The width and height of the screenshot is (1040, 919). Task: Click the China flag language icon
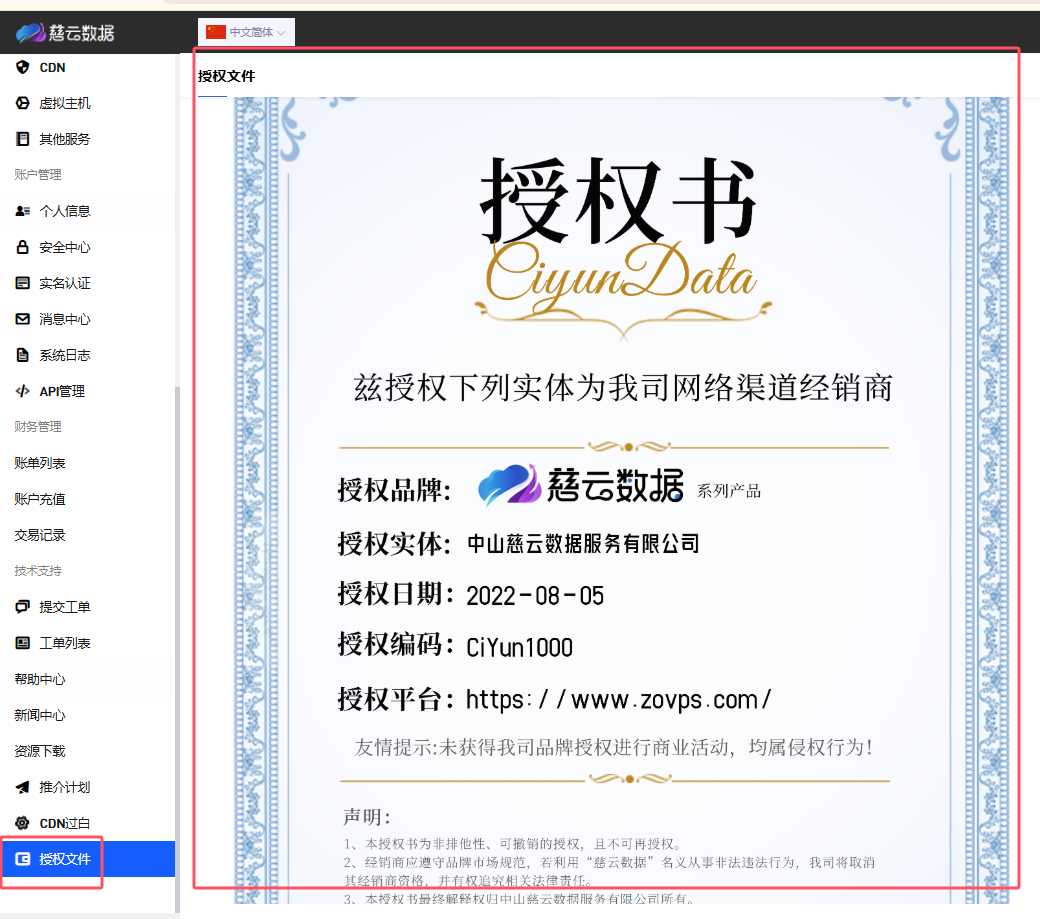click(x=216, y=32)
